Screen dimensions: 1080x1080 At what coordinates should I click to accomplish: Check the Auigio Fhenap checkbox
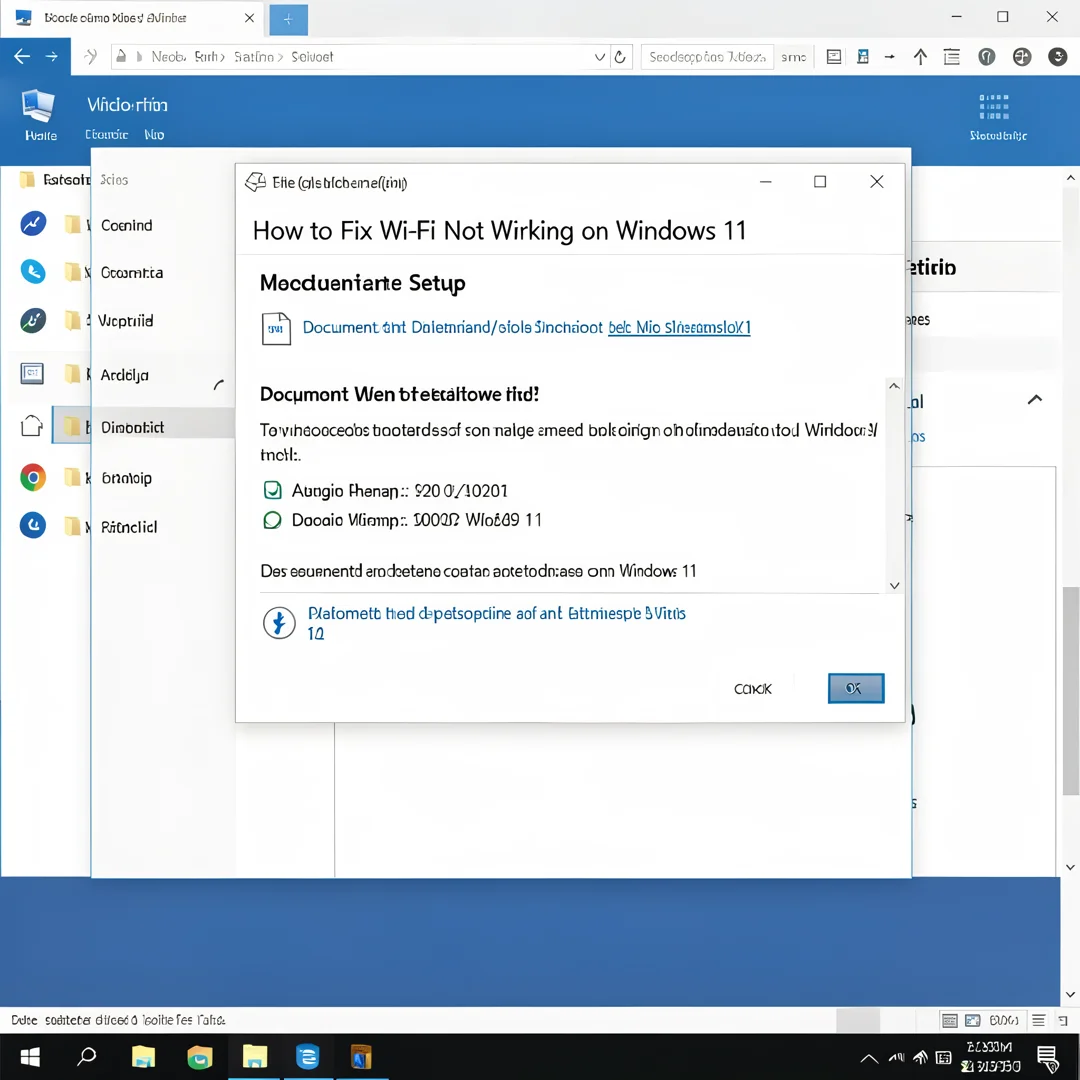pyautogui.click(x=273, y=490)
